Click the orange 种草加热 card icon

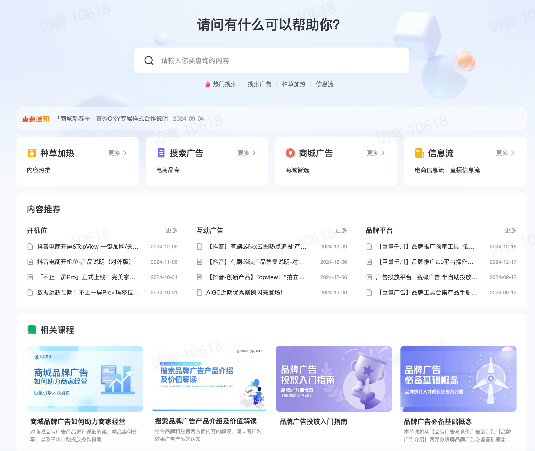(x=32, y=153)
